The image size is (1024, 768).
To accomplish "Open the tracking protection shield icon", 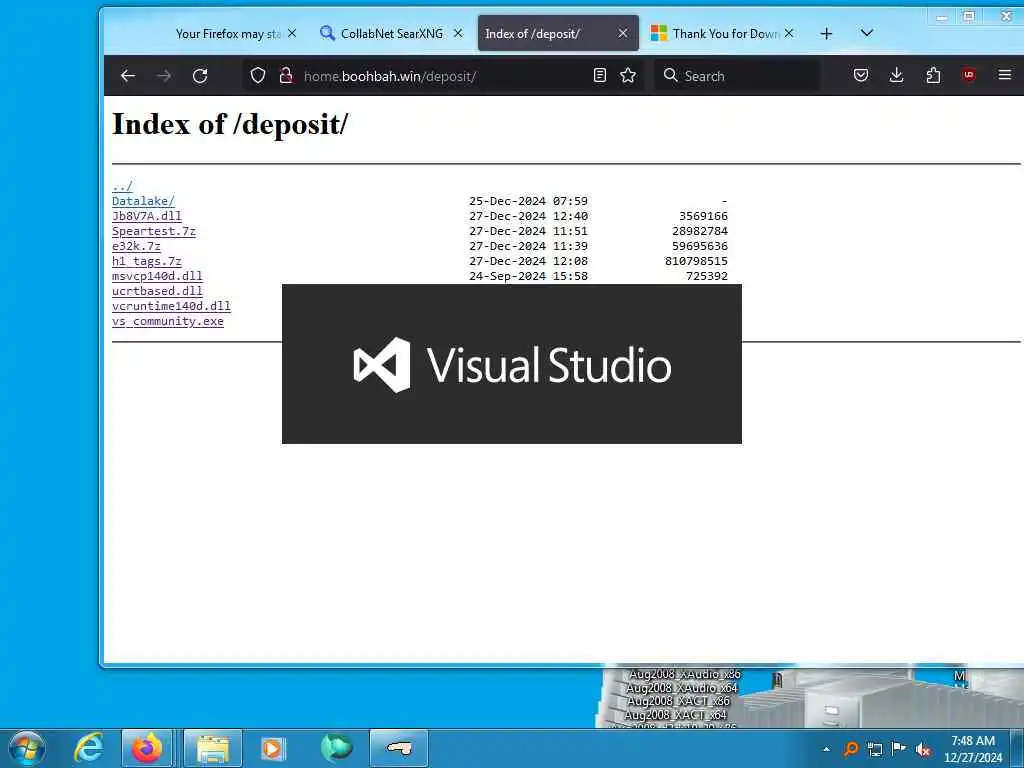I will pyautogui.click(x=258, y=76).
